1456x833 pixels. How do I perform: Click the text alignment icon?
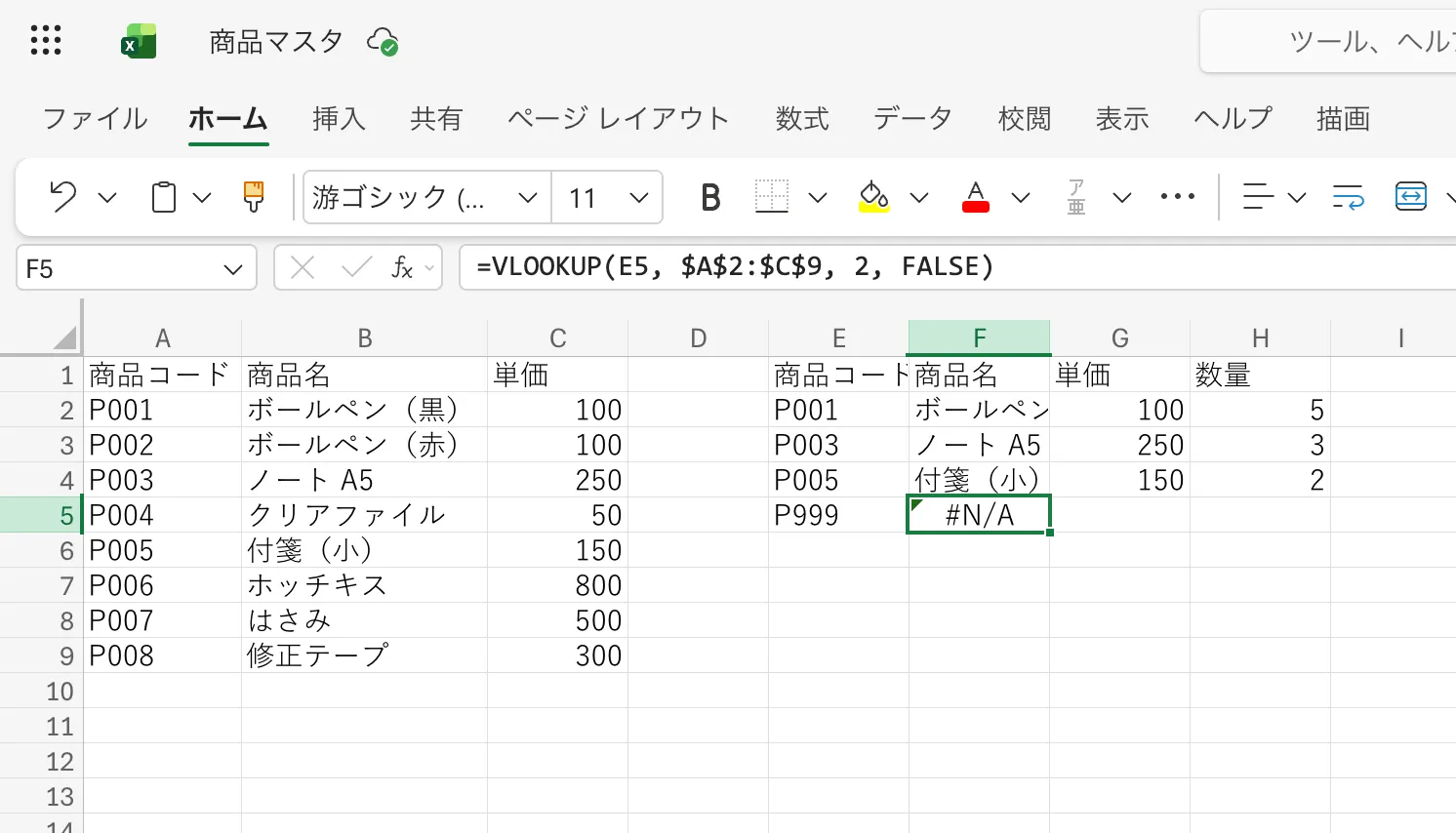1258,197
